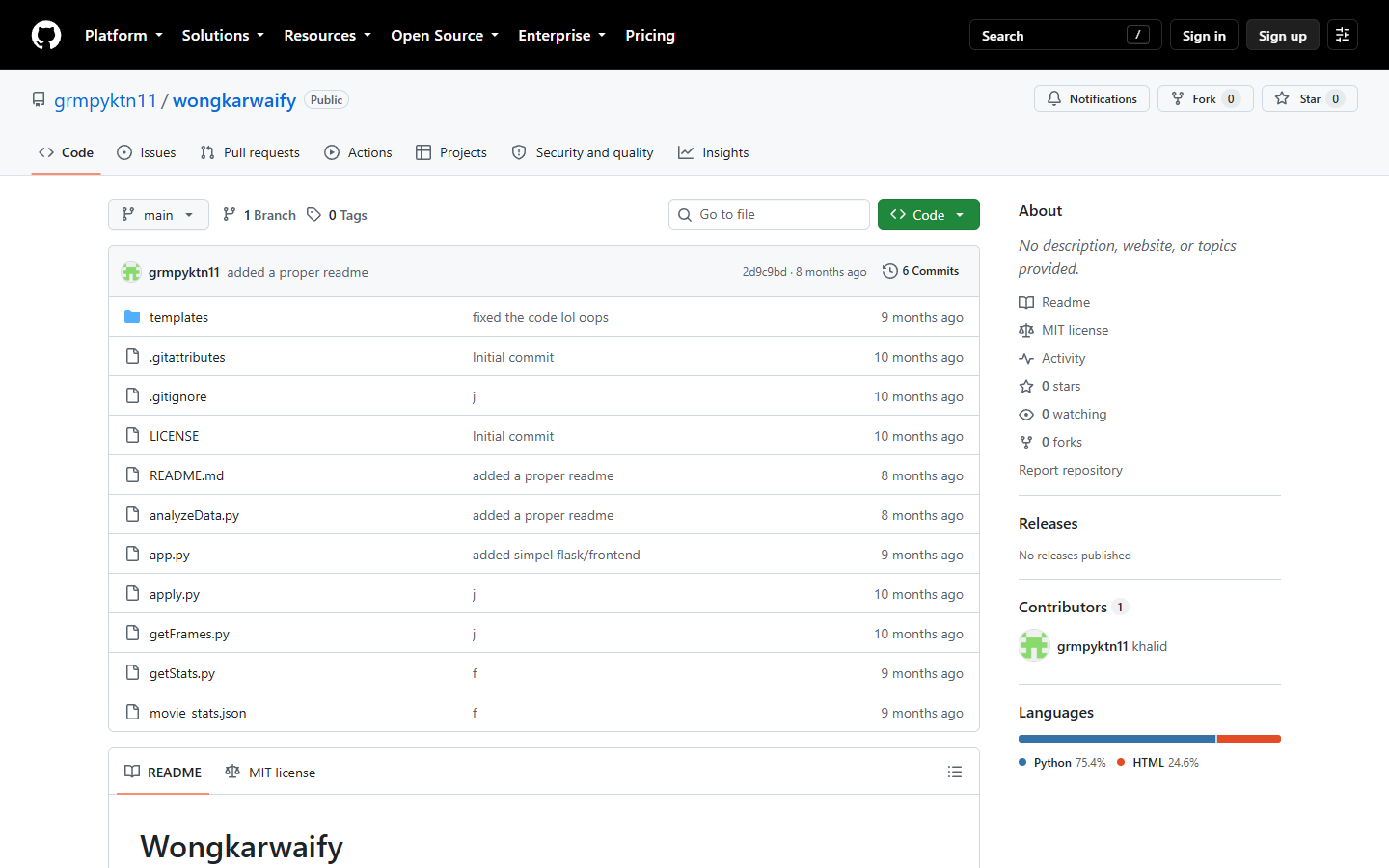Screen dimensions: 1389x868
Task: Click the eye icon beside 0 watching
Action: pyautogui.click(x=1026, y=414)
